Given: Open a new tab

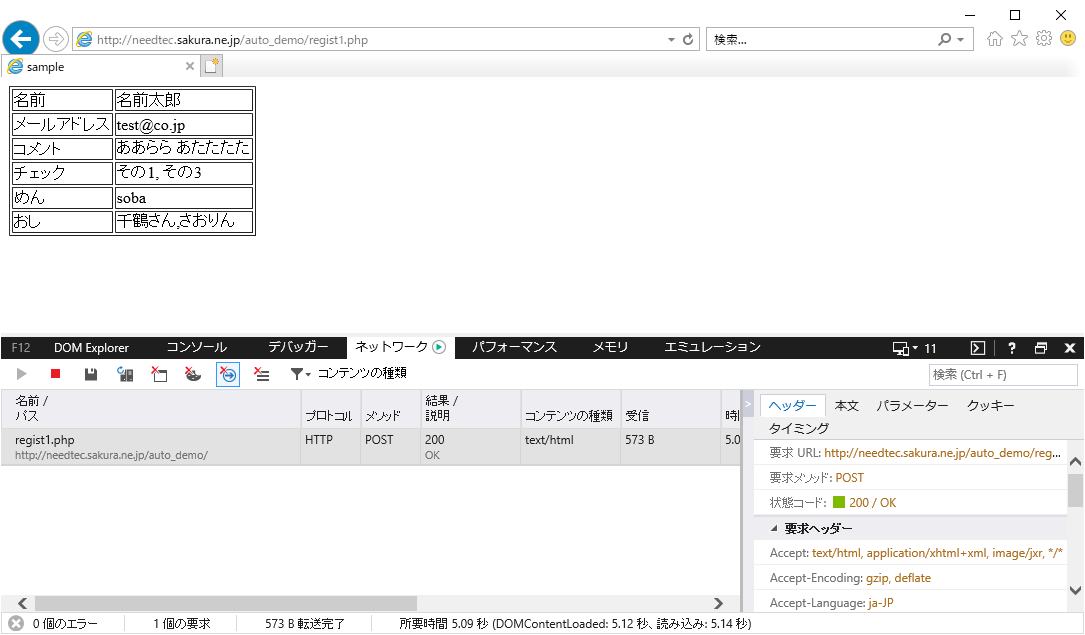Looking at the screenshot, I should (212, 66).
